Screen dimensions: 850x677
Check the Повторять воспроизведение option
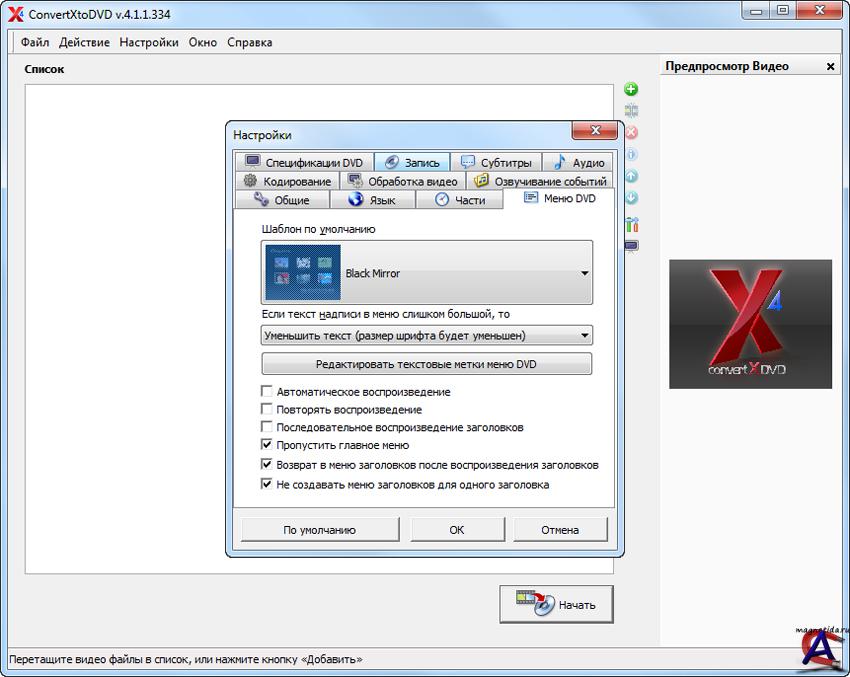[267, 410]
